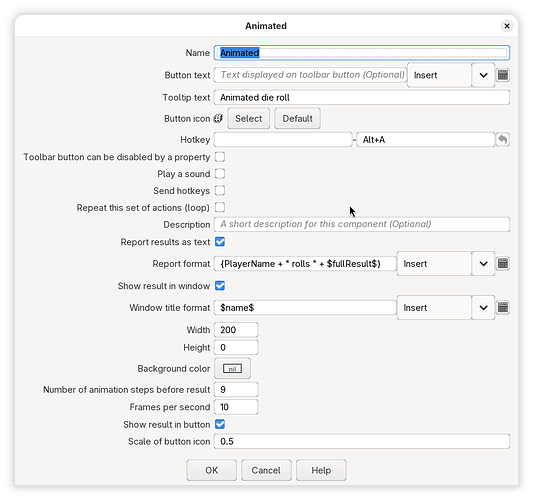Click the Width field showing 200
Image resolution: width=533 pixels, height=500 pixels.
point(236,330)
